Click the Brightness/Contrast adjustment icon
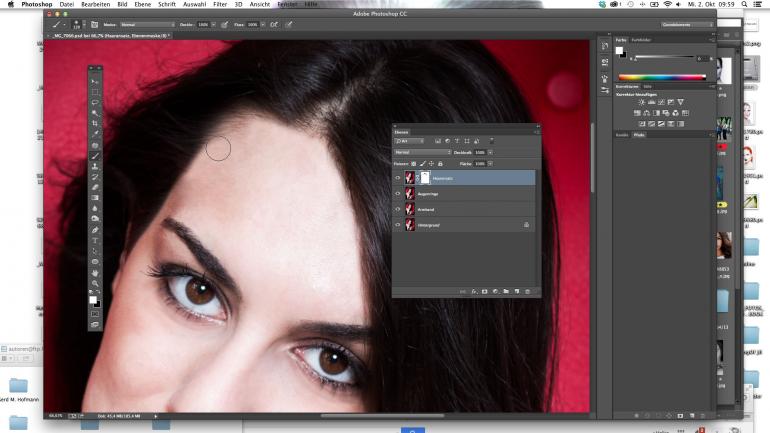 (x=641, y=102)
